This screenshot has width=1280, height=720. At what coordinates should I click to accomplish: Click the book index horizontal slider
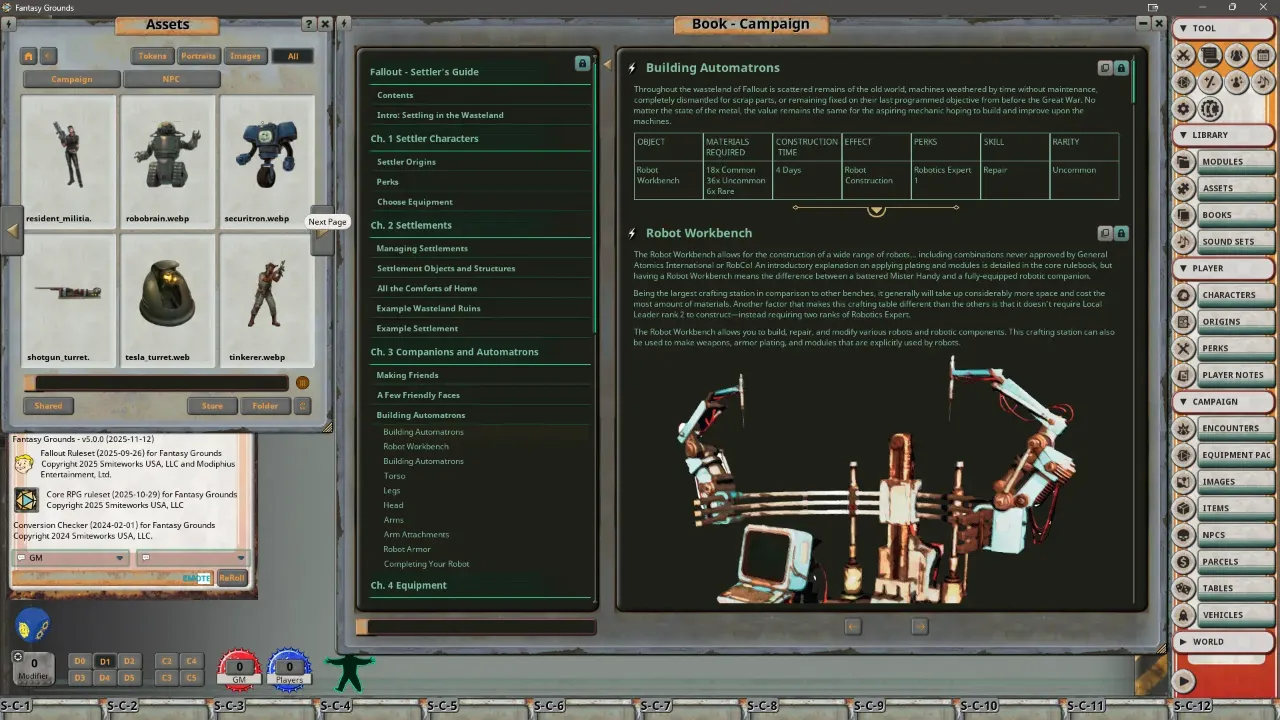click(476, 627)
